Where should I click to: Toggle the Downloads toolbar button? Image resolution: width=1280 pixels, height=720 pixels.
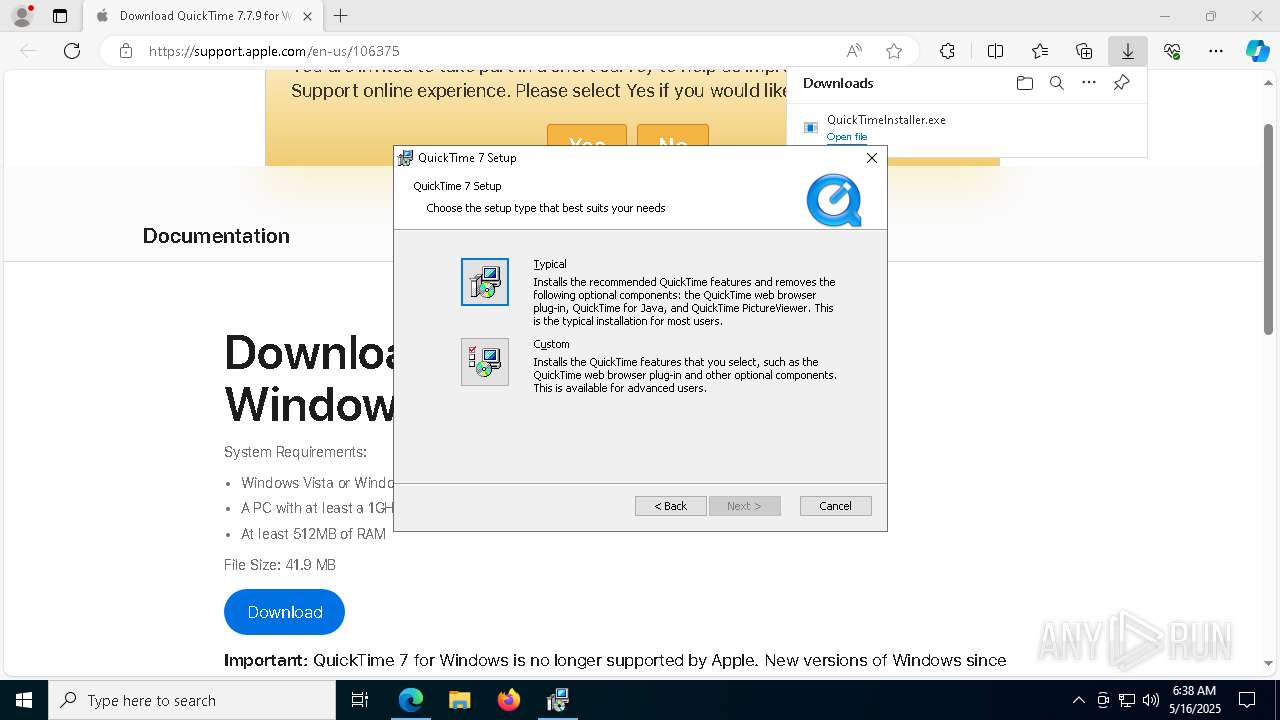pos(1127,51)
